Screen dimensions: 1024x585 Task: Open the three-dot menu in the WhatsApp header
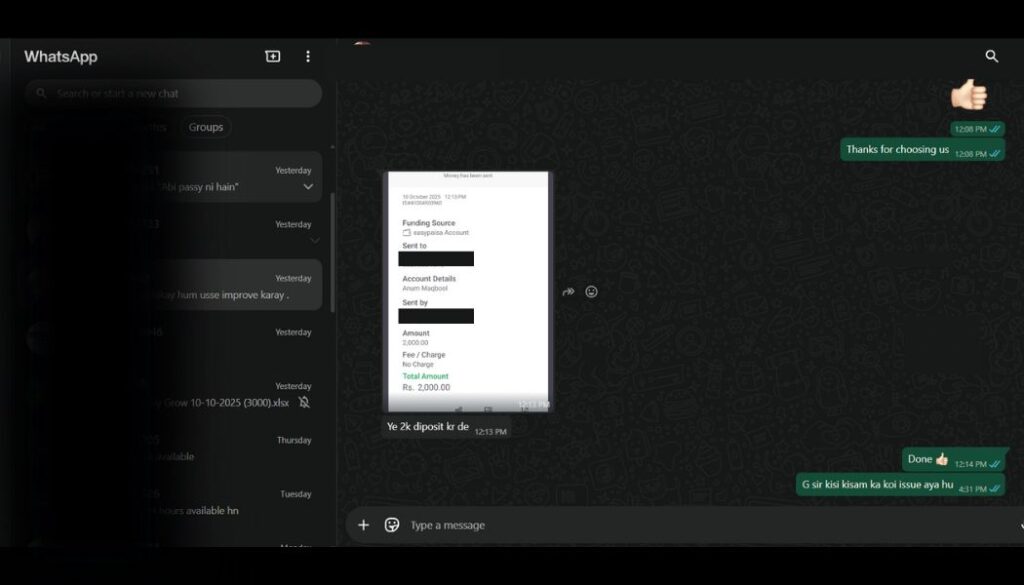[307, 56]
